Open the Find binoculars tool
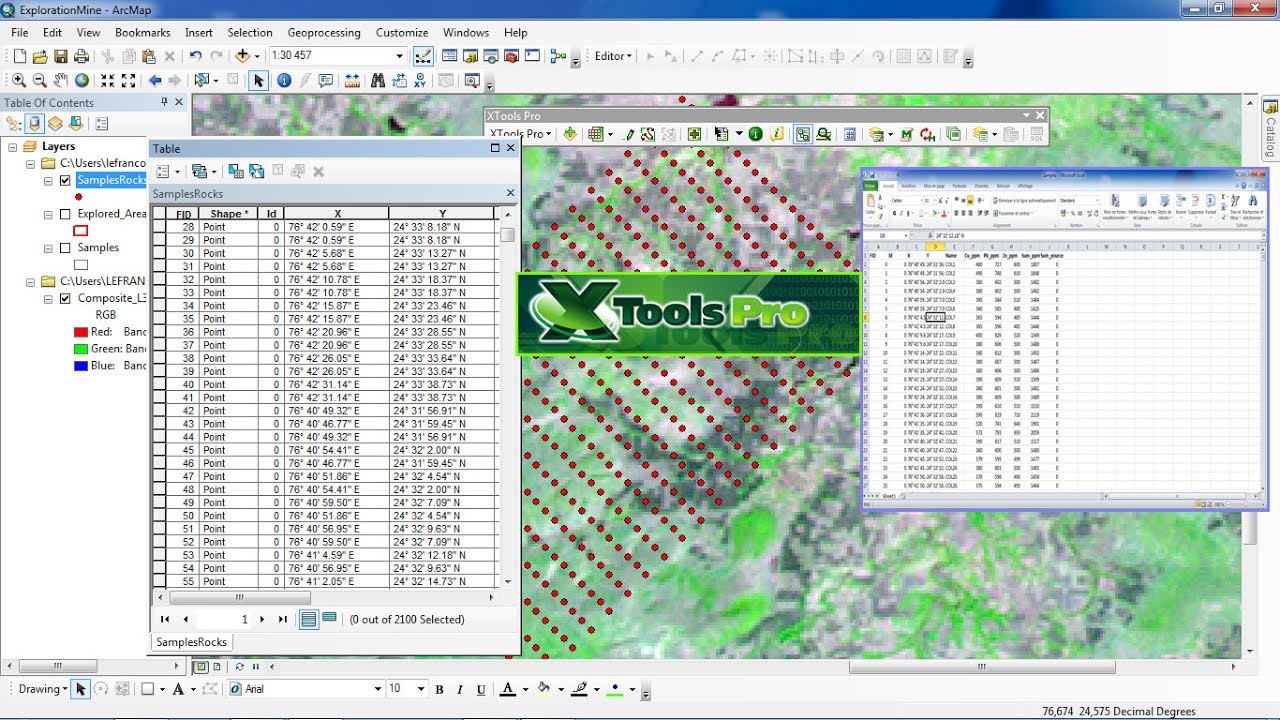The image size is (1280, 720). (x=378, y=80)
